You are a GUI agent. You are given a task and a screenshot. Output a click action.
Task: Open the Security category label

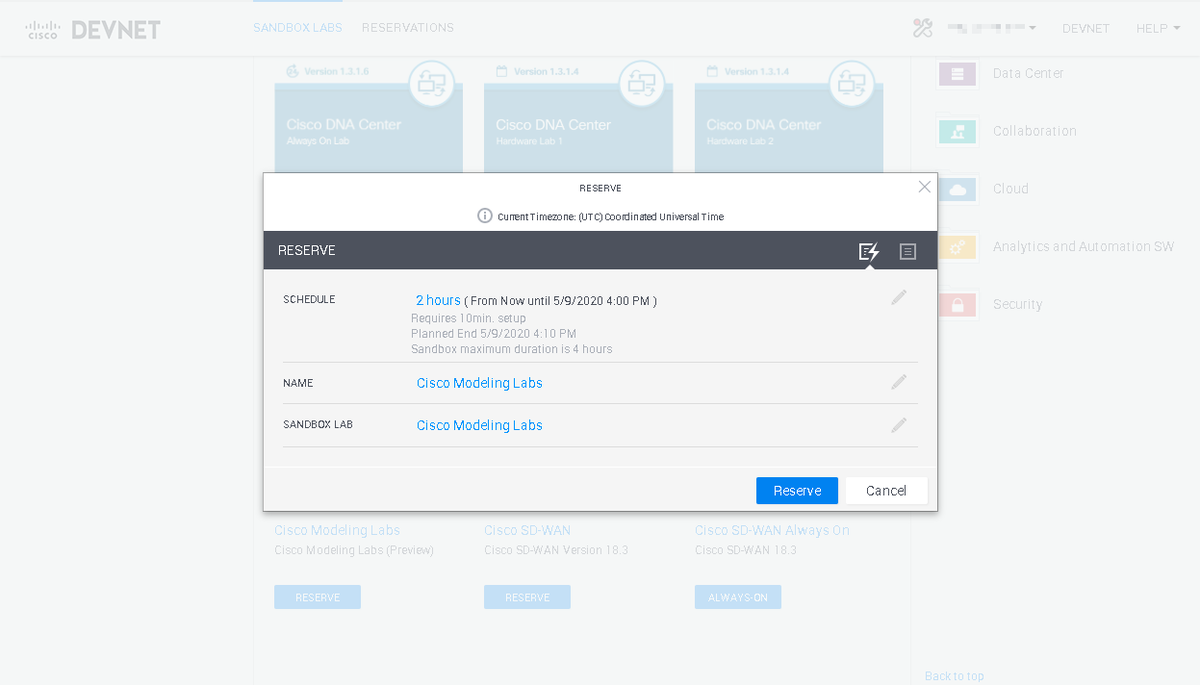tap(1017, 304)
